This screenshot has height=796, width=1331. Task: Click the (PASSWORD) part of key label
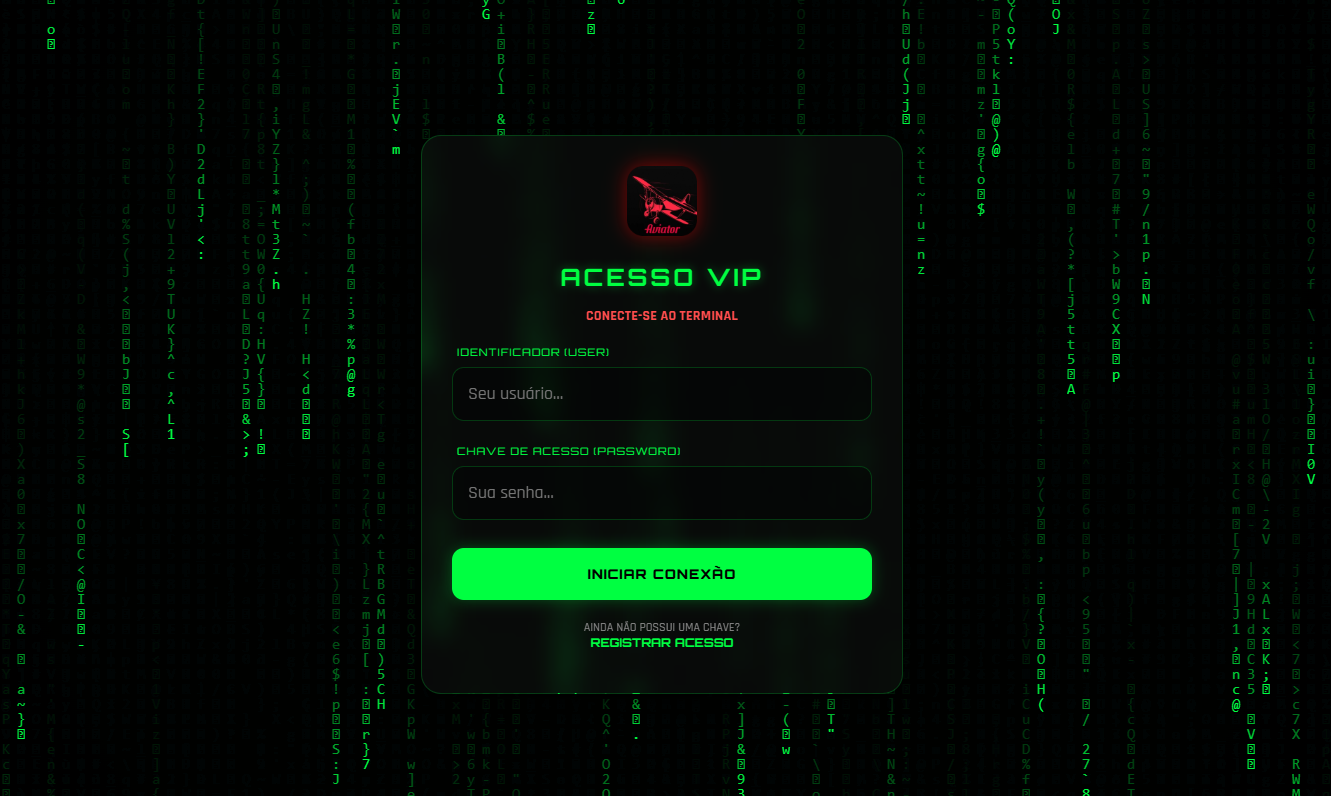point(637,451)
